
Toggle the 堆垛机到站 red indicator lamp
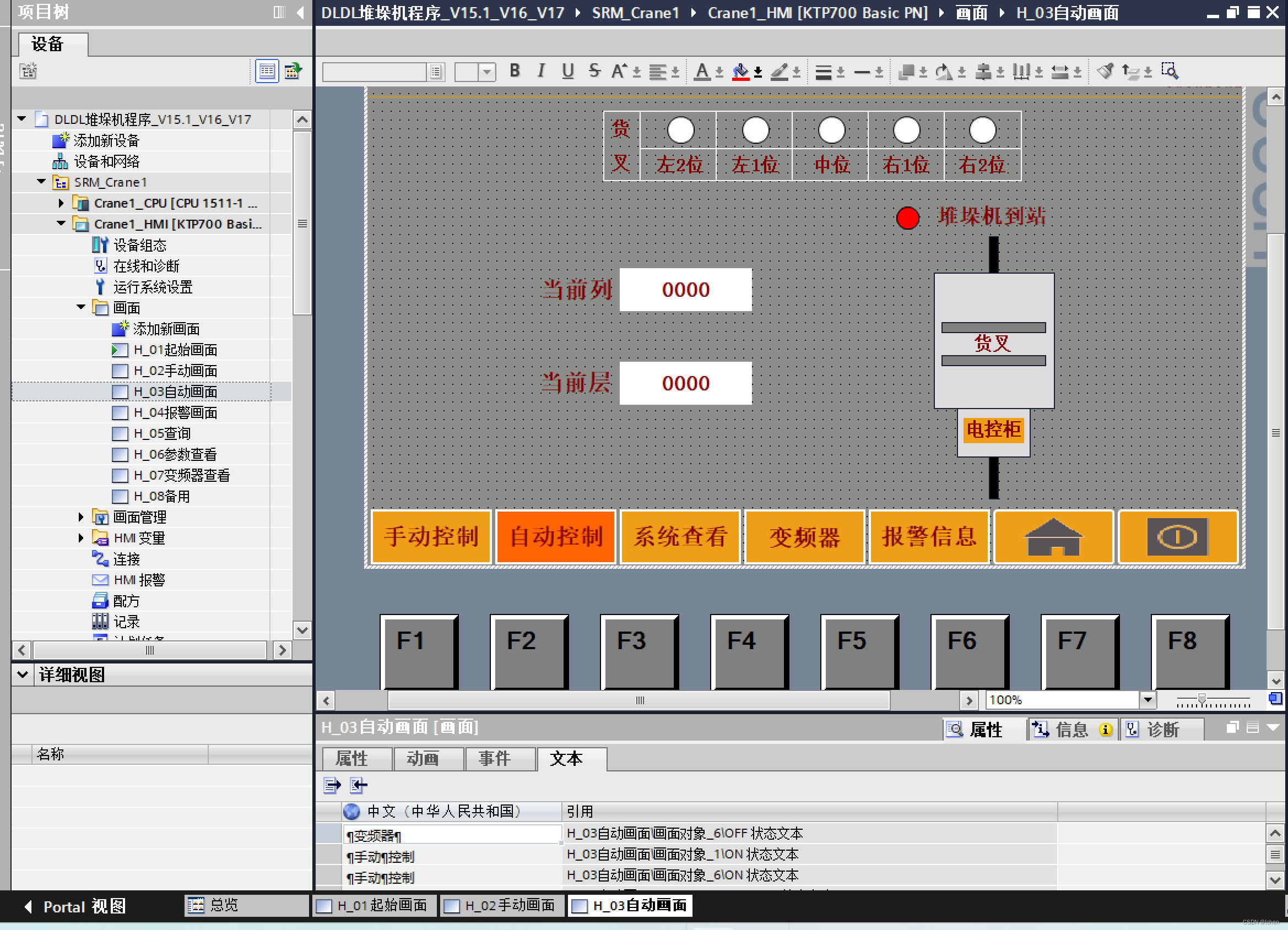pyautogui.click(x=907, y=218)
